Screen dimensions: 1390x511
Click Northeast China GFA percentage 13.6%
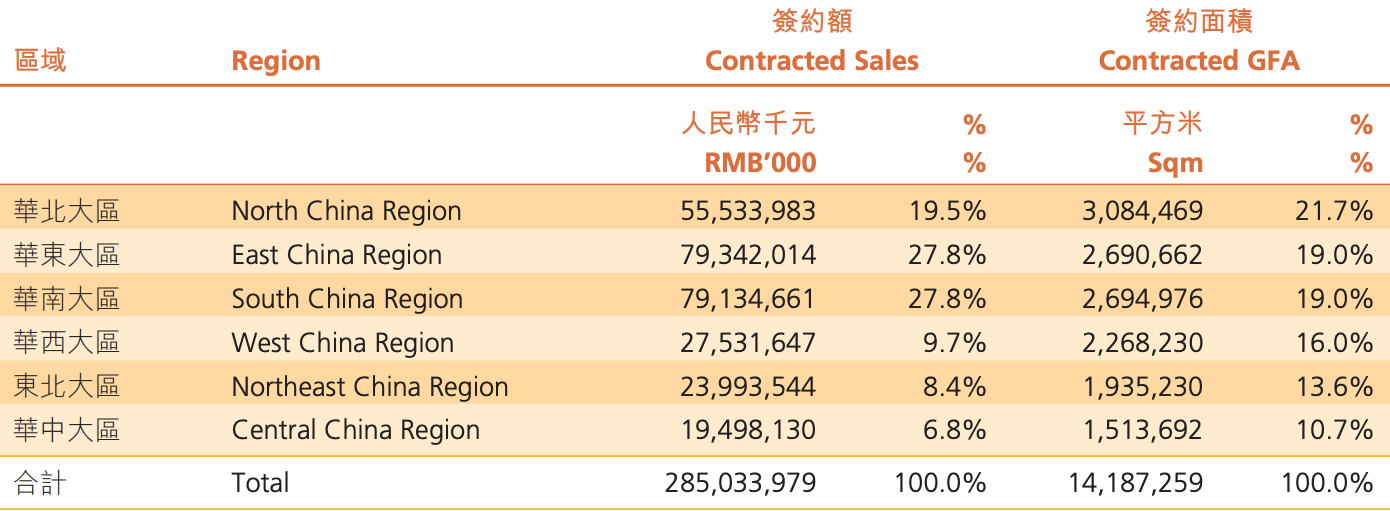click(1334, 387)
